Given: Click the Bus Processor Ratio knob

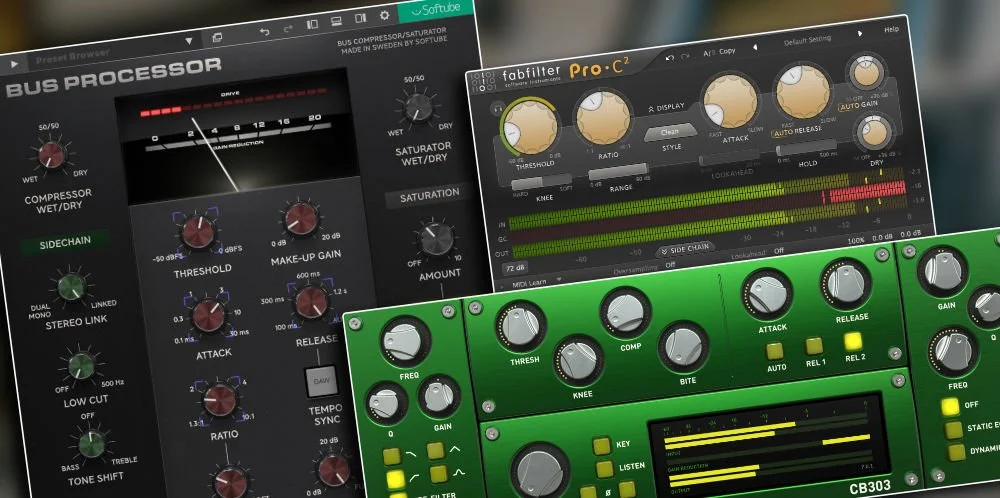Looking at the screenshot, I should pyautogui.click(x=219, y=400).
